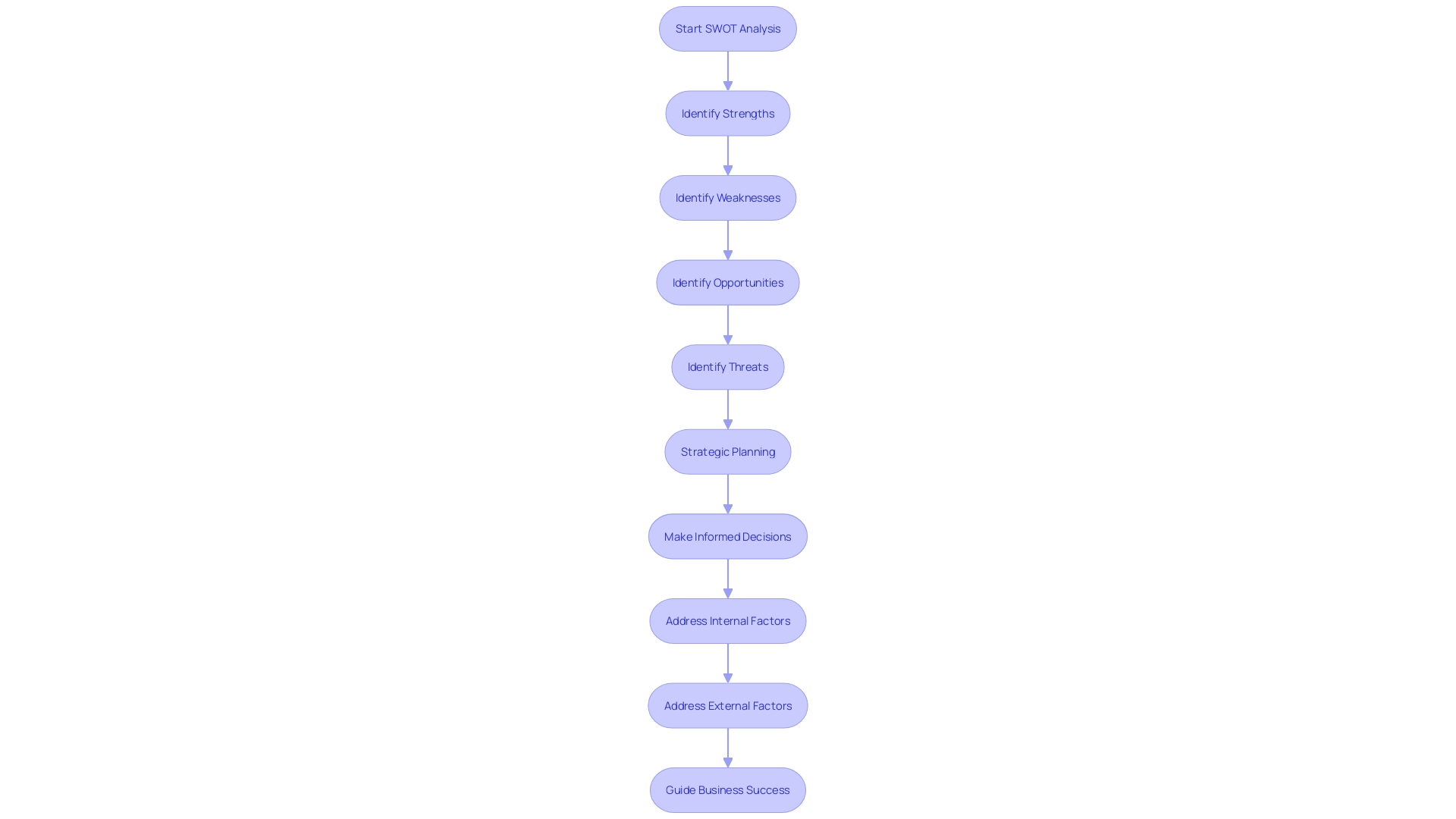1456x819 pixels.
Task: Click the Identify Weaknesses node
Action: click(x=728, y=197)
